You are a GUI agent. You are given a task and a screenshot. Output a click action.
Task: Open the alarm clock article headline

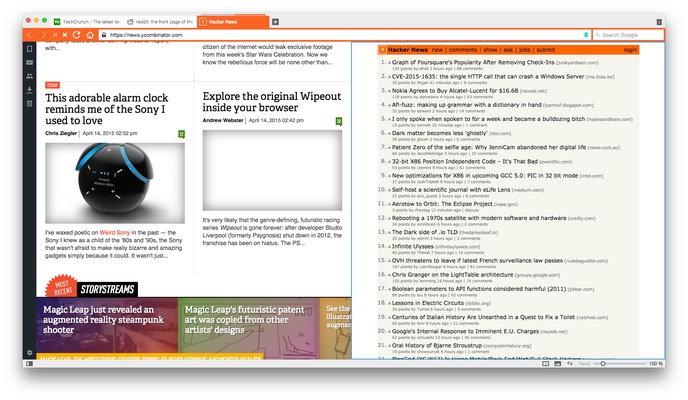click(107, 109)
